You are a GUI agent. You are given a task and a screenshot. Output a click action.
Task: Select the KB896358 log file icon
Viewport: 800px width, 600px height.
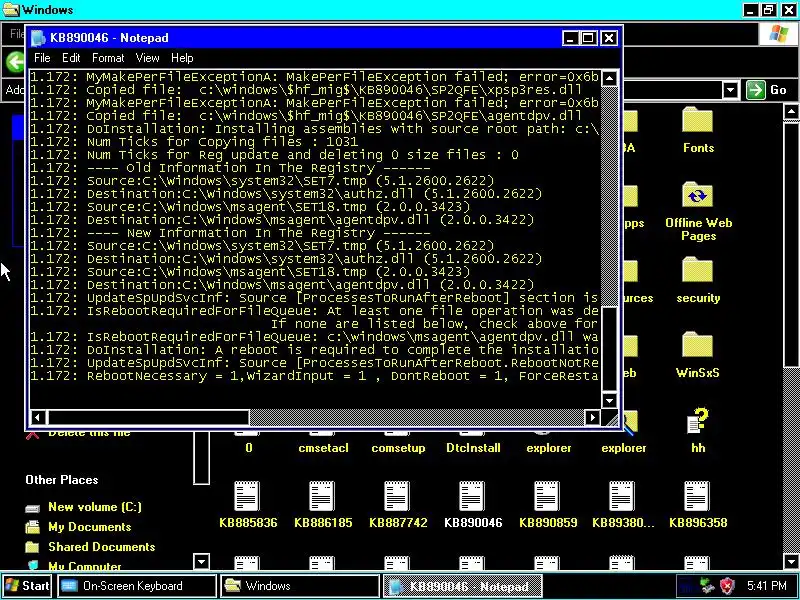click(697, 496)
